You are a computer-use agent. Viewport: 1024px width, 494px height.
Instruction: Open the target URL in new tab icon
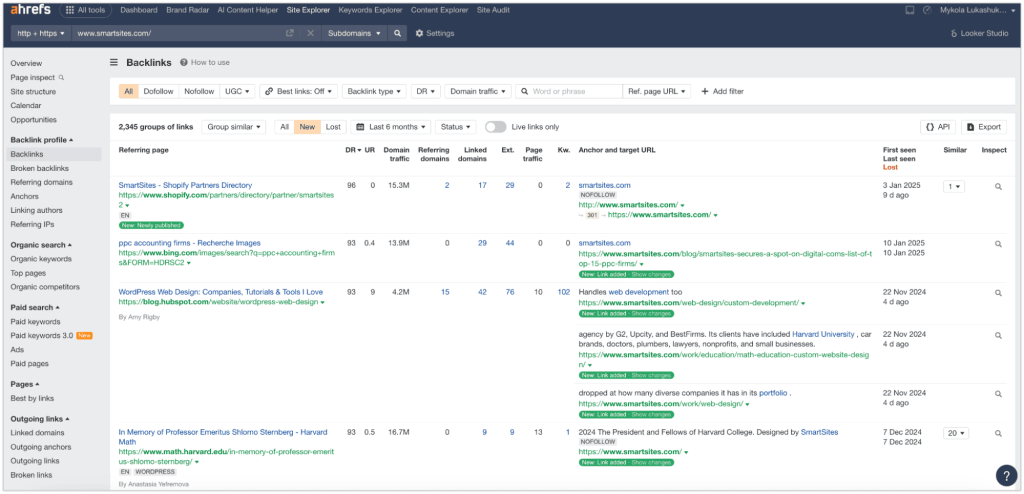click(x=289, y=33)
